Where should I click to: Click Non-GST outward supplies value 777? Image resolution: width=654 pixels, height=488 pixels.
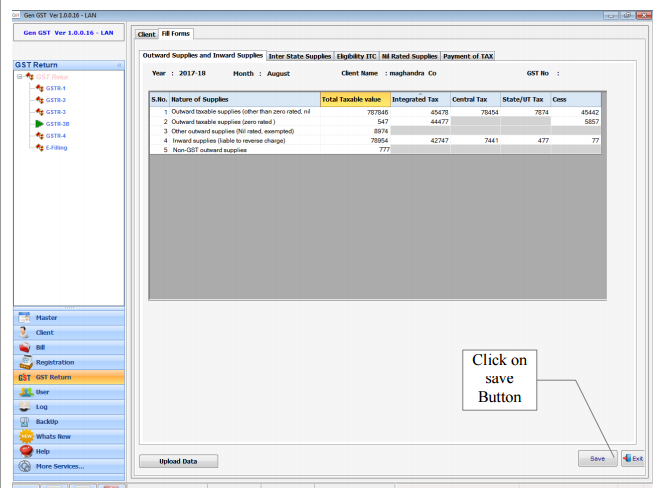pos(355,150)
